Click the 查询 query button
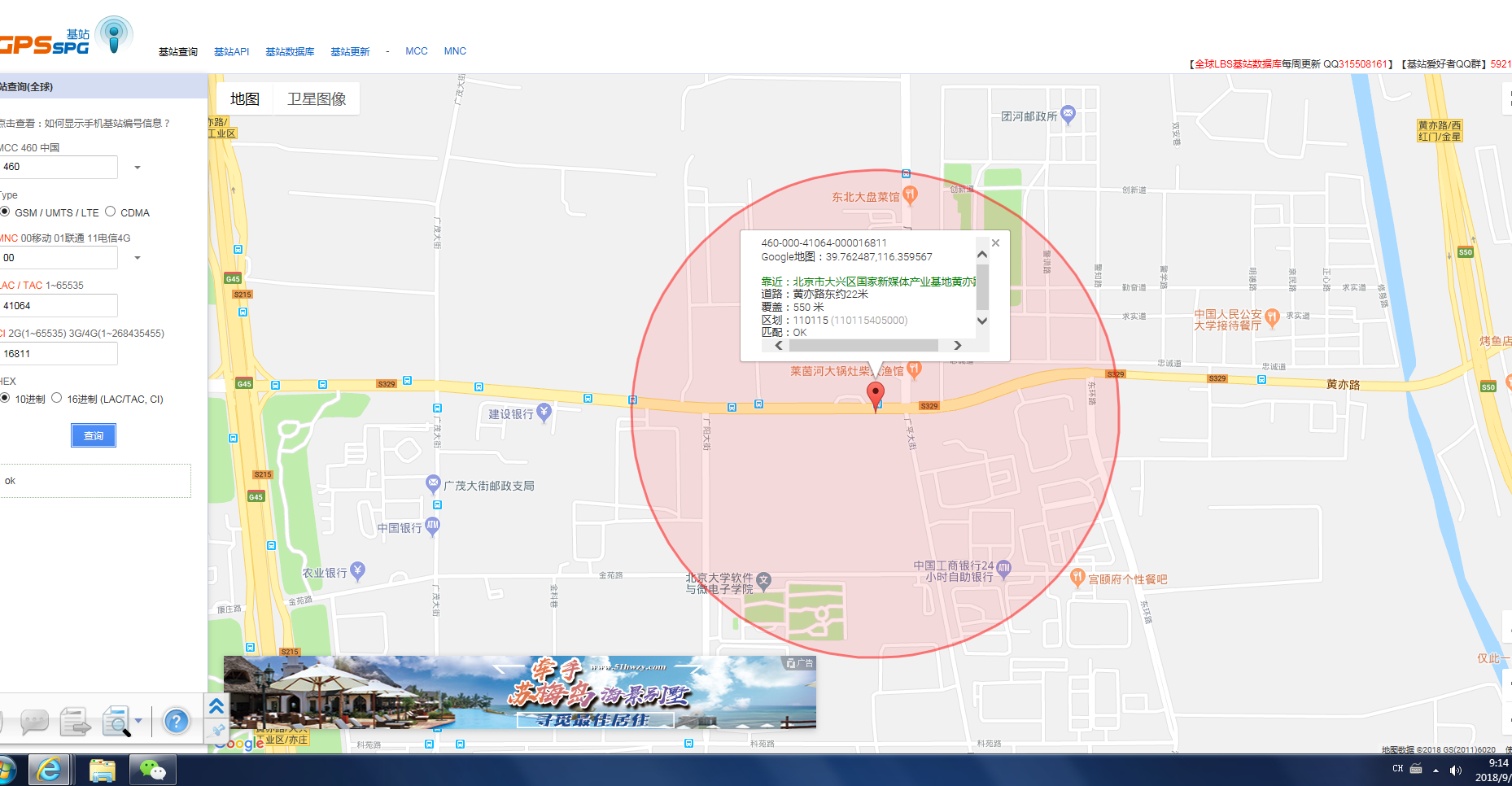1512x786 pixels. (94, 436)
